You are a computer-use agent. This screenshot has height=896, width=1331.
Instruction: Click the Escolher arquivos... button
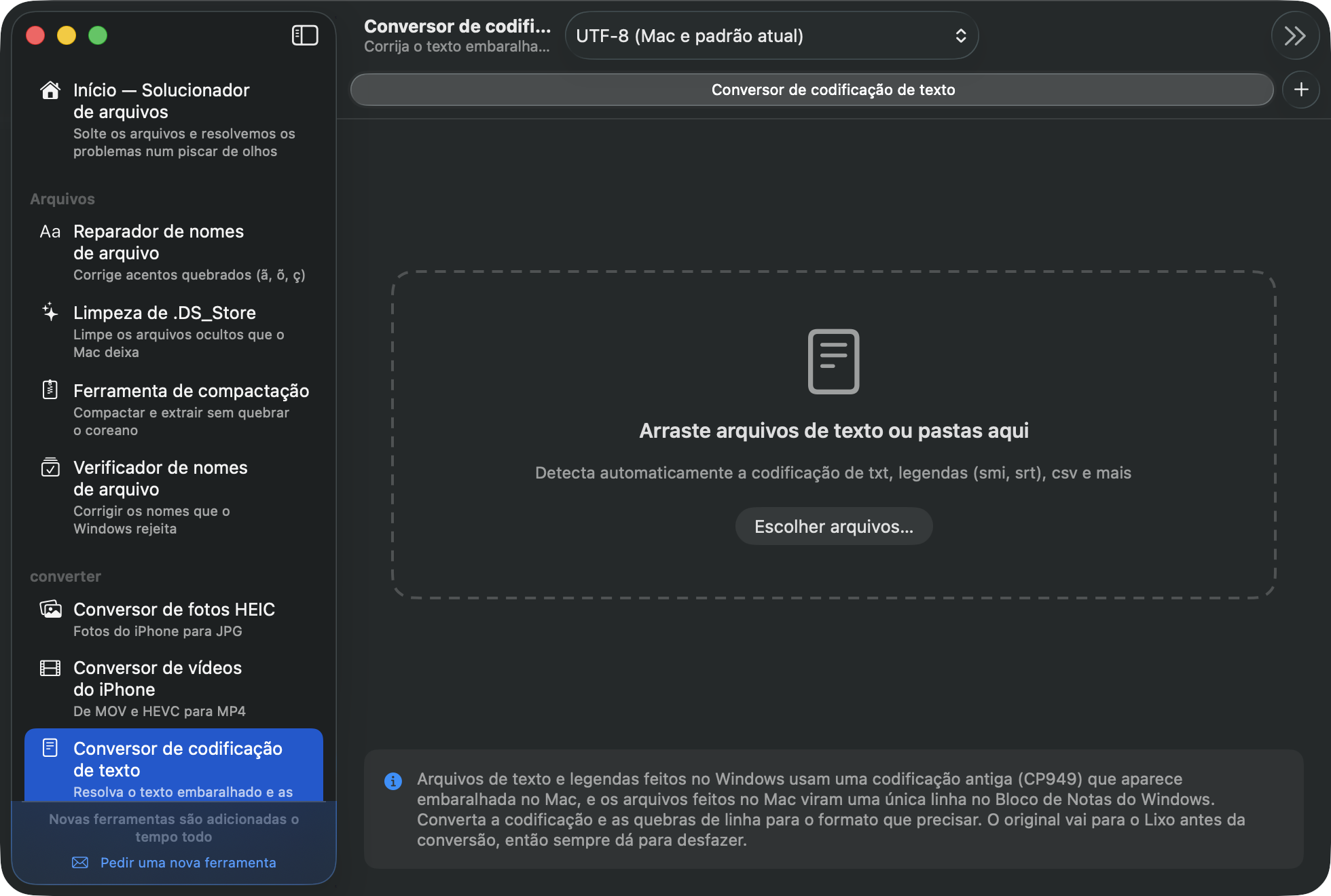834,526
